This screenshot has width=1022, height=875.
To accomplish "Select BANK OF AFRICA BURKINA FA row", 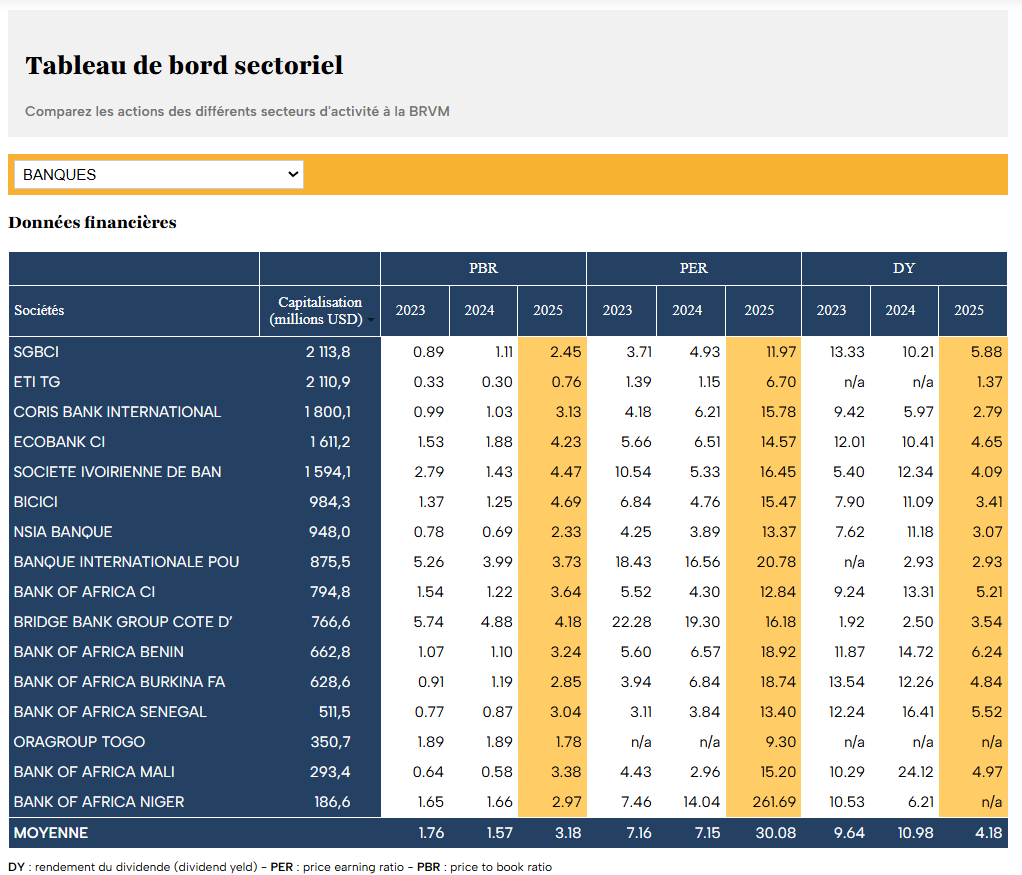I will tap(119, 682).
